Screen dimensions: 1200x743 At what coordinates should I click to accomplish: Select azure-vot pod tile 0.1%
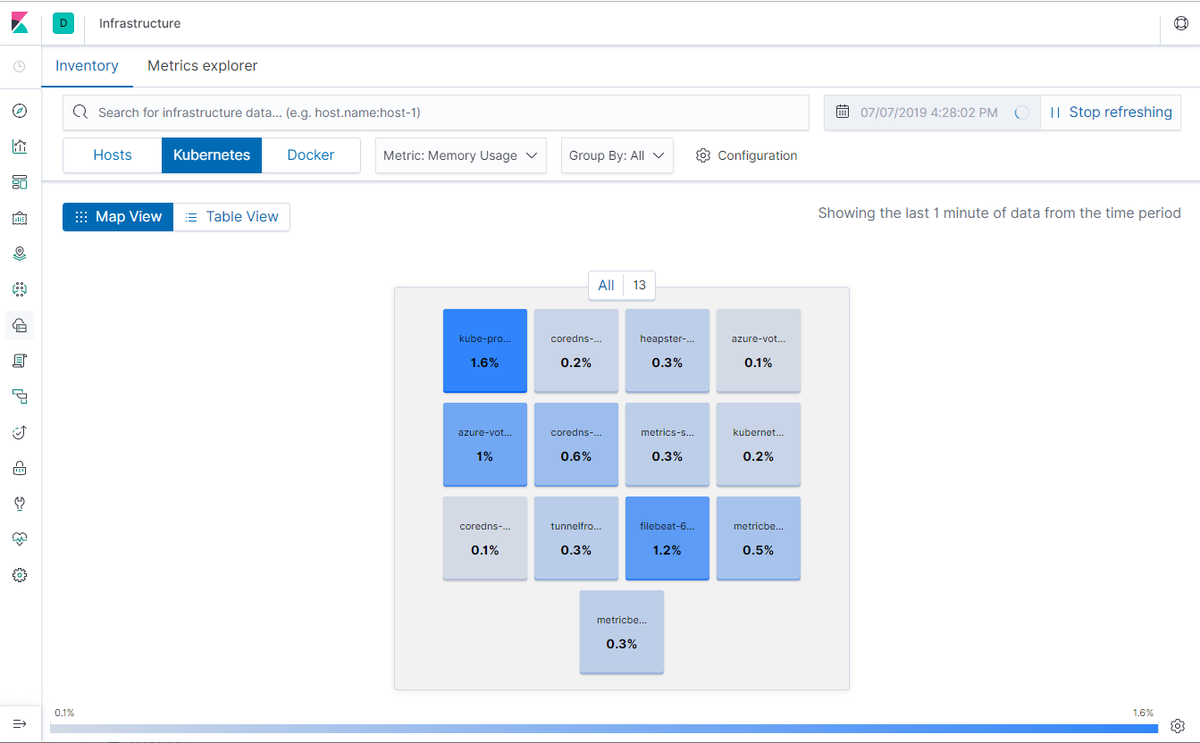(x=758, y=350)
